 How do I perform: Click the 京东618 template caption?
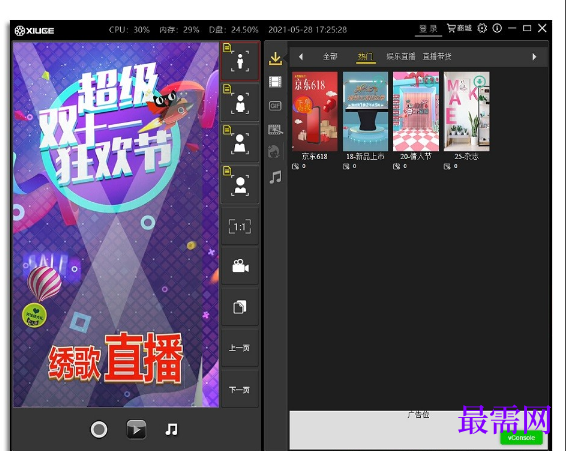(x=314, y=157)
